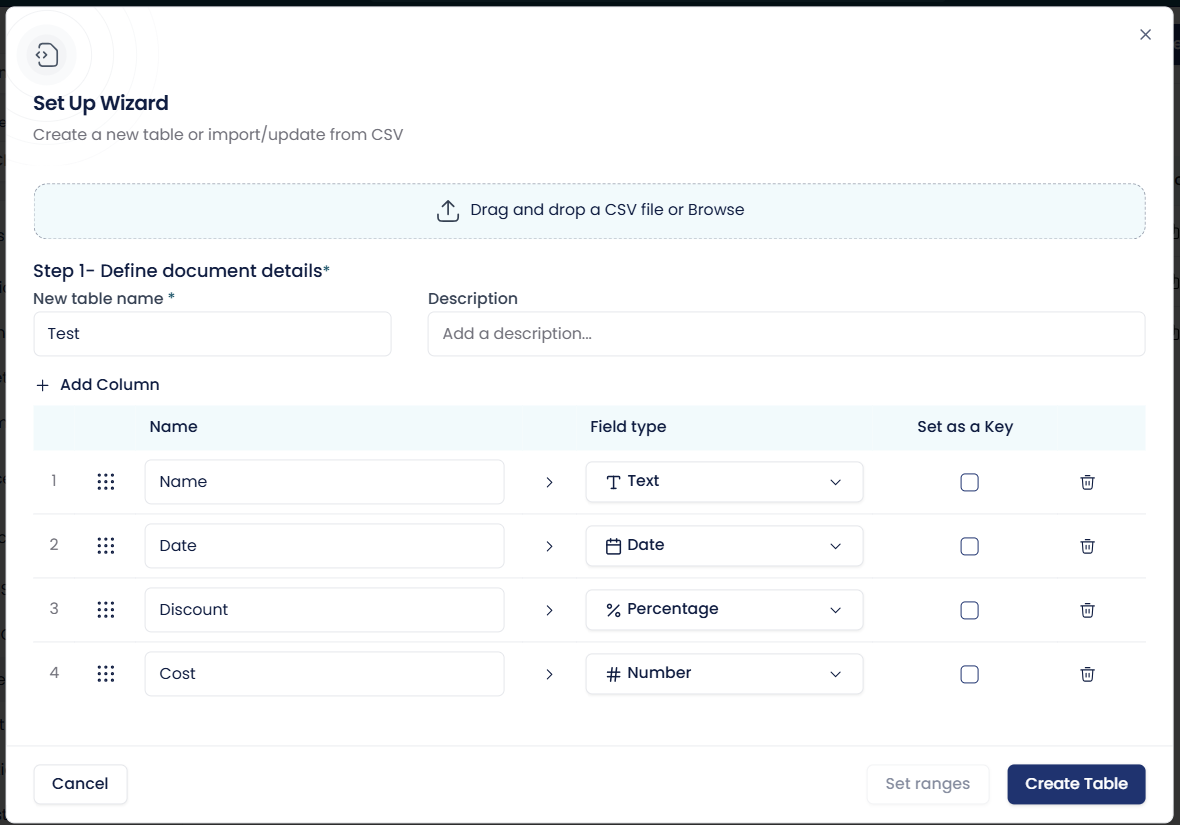Open the Text field type dropdown
The width and height of the screenshot is (1180, 825).
724,482
